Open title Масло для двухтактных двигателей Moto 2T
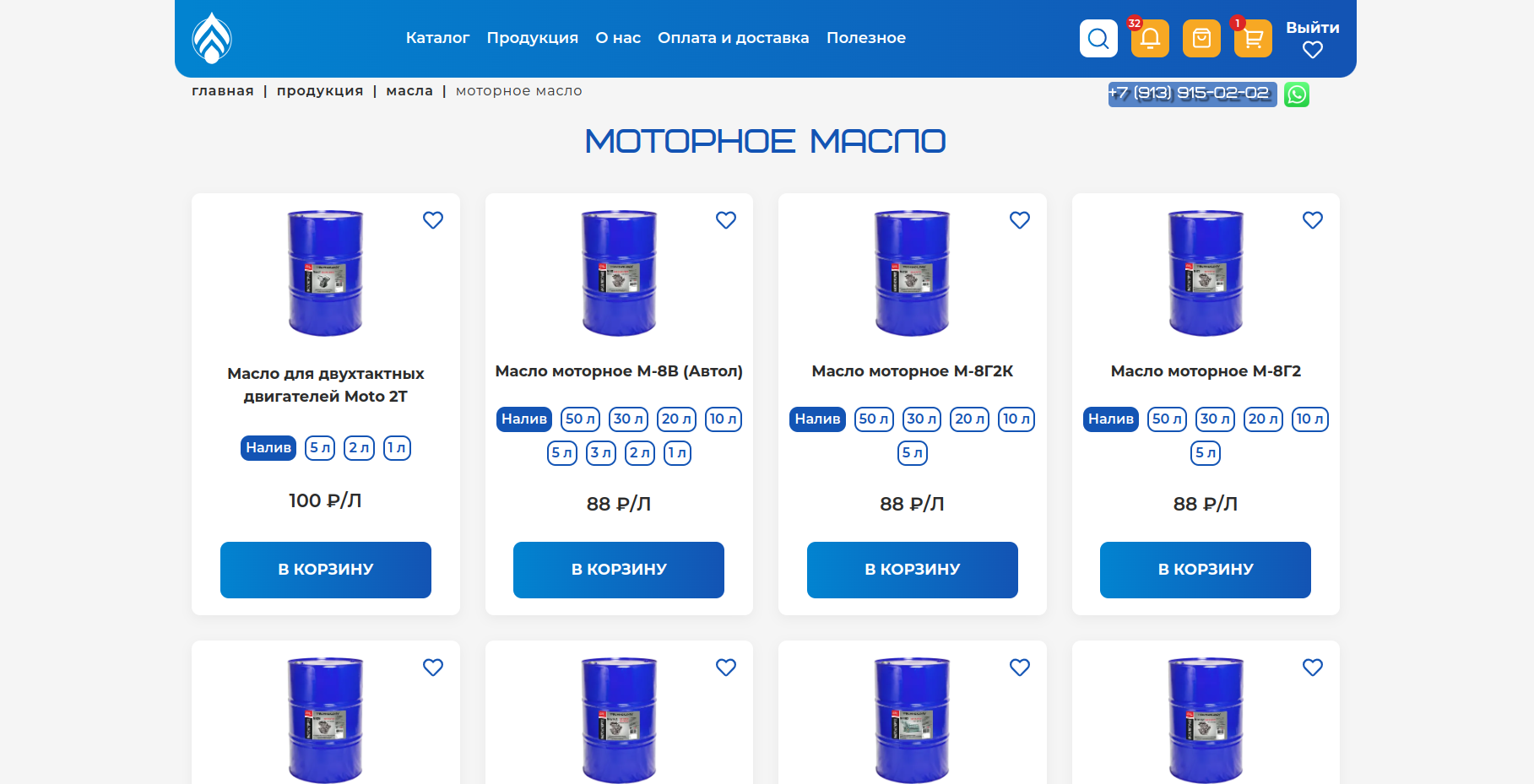1534x784 pixels. click(326, 385)
